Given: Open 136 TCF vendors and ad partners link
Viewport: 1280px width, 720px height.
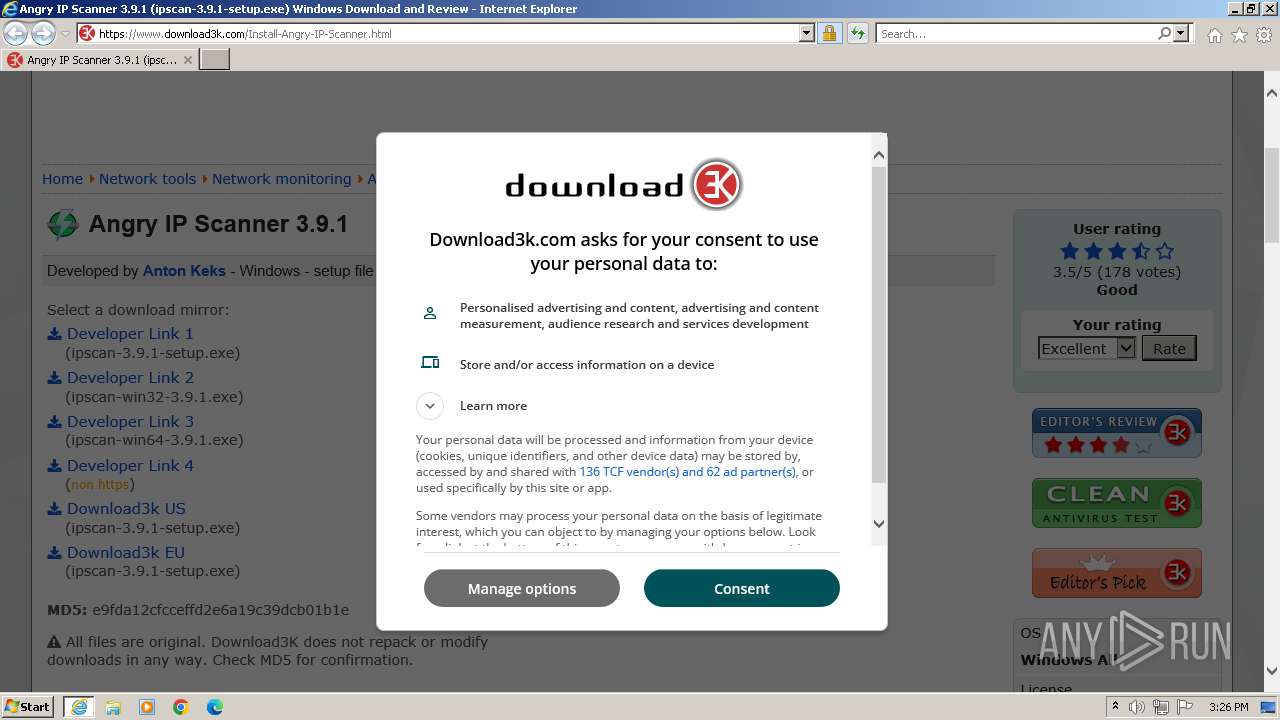Looking at the screenshot, I should point(687,472).
